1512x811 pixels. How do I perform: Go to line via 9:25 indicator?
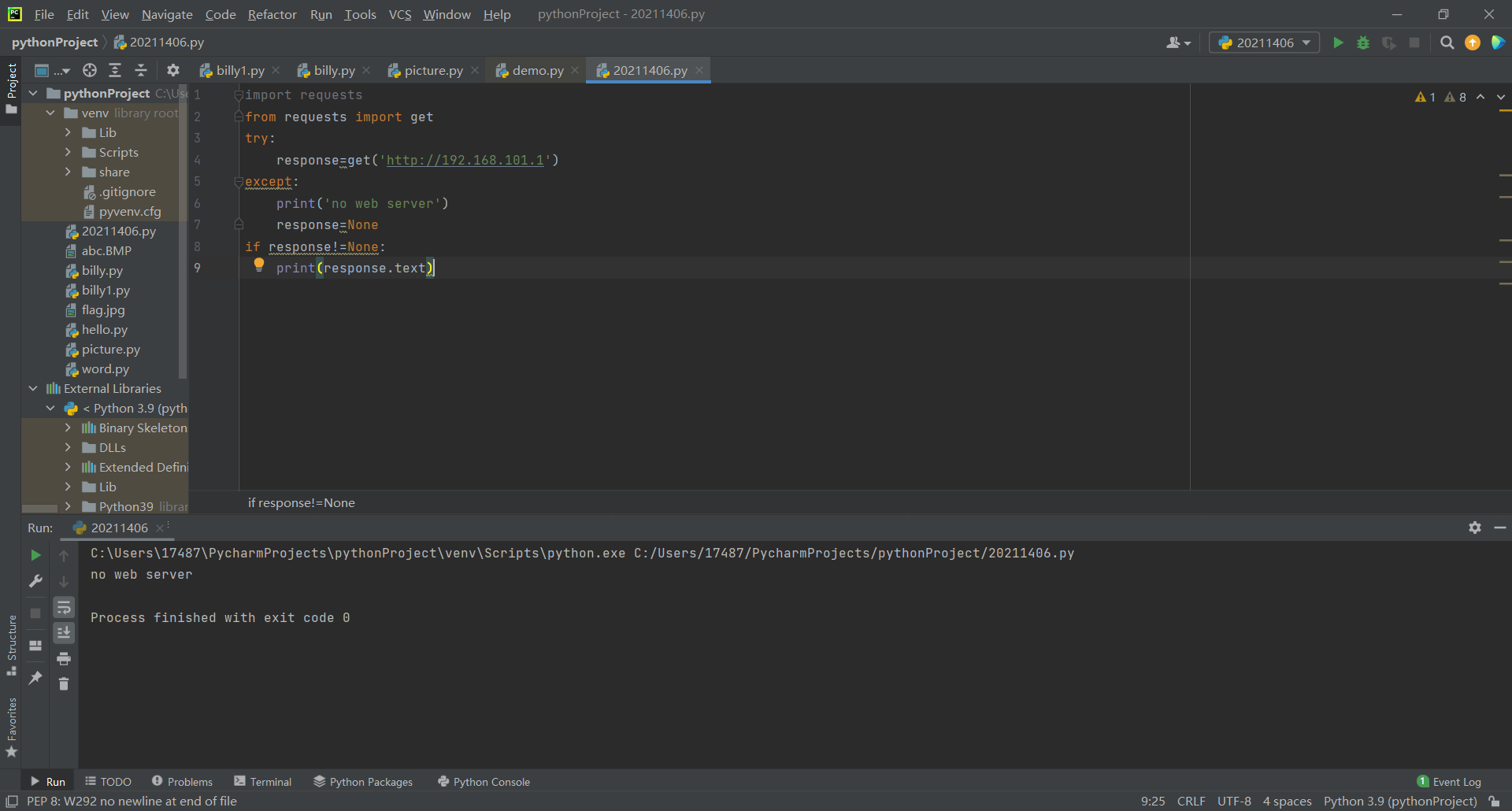pos(1153,801)
